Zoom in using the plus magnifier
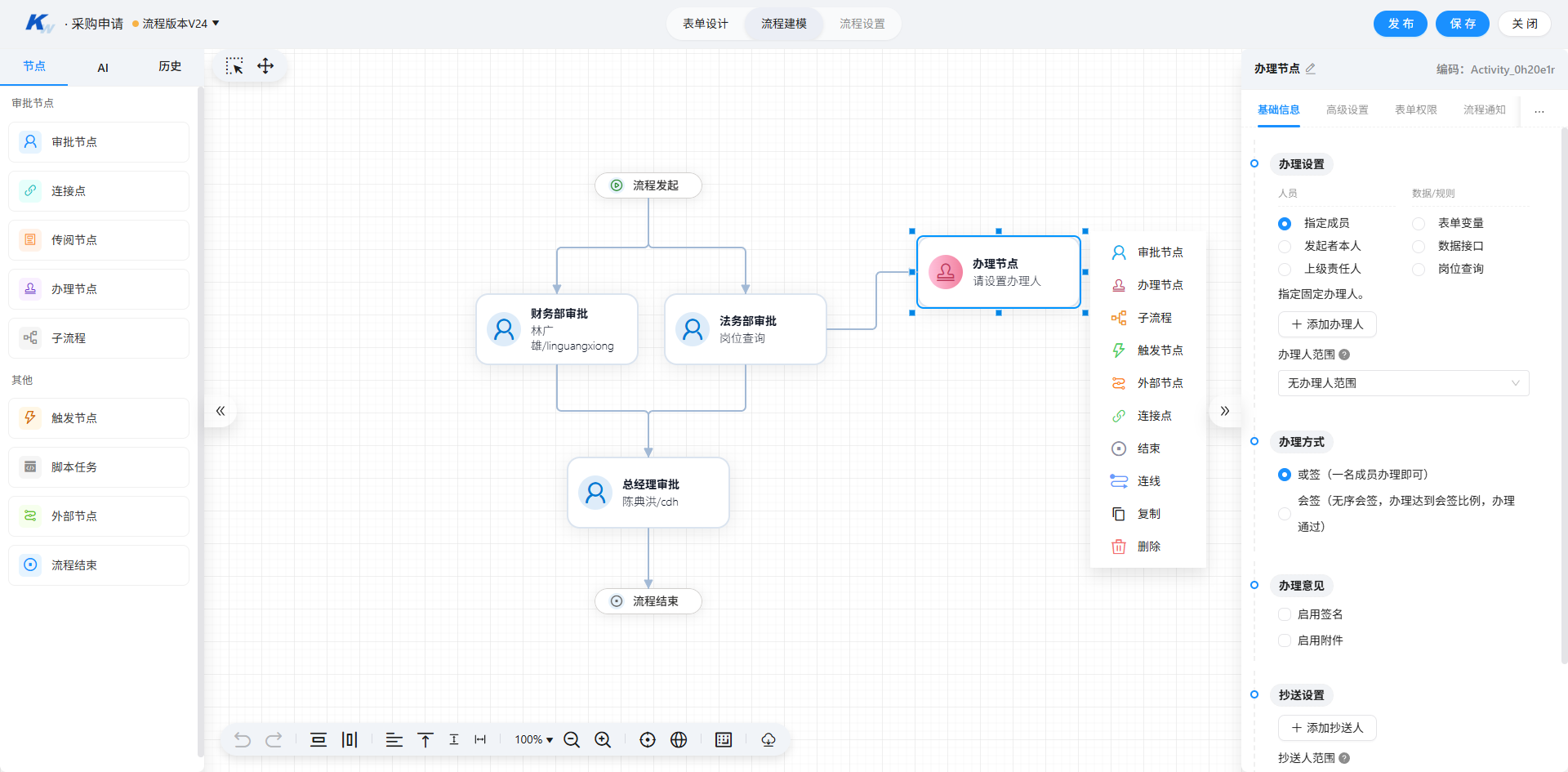Viewport: 1568px width, 772px height. tap(603, 740)
